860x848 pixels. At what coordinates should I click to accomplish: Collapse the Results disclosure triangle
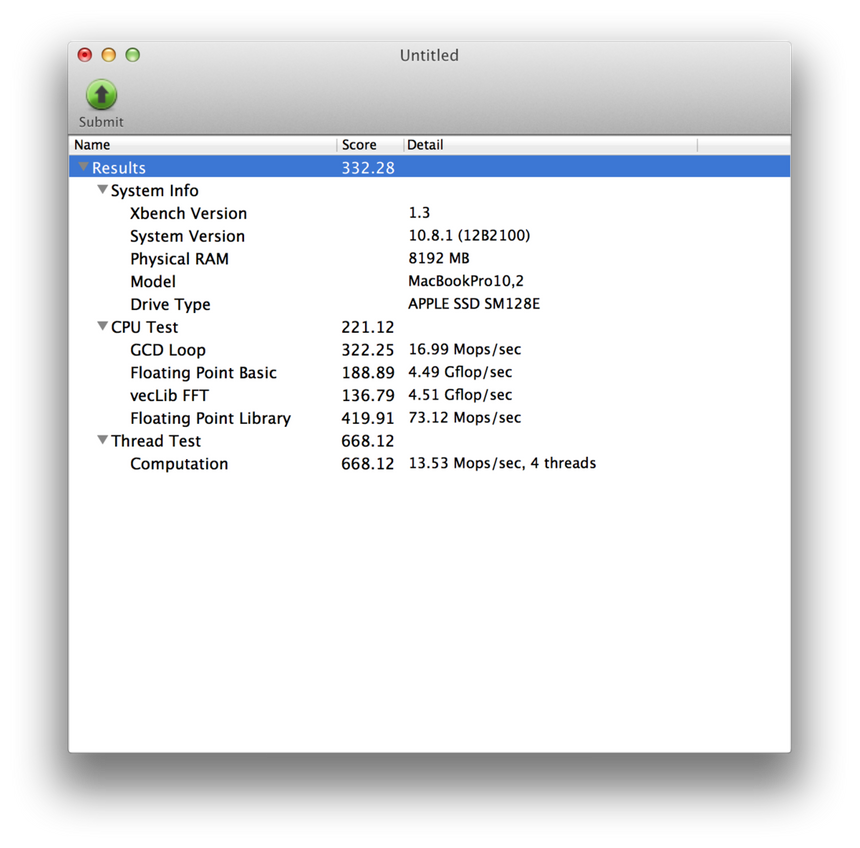coord(83,166)
